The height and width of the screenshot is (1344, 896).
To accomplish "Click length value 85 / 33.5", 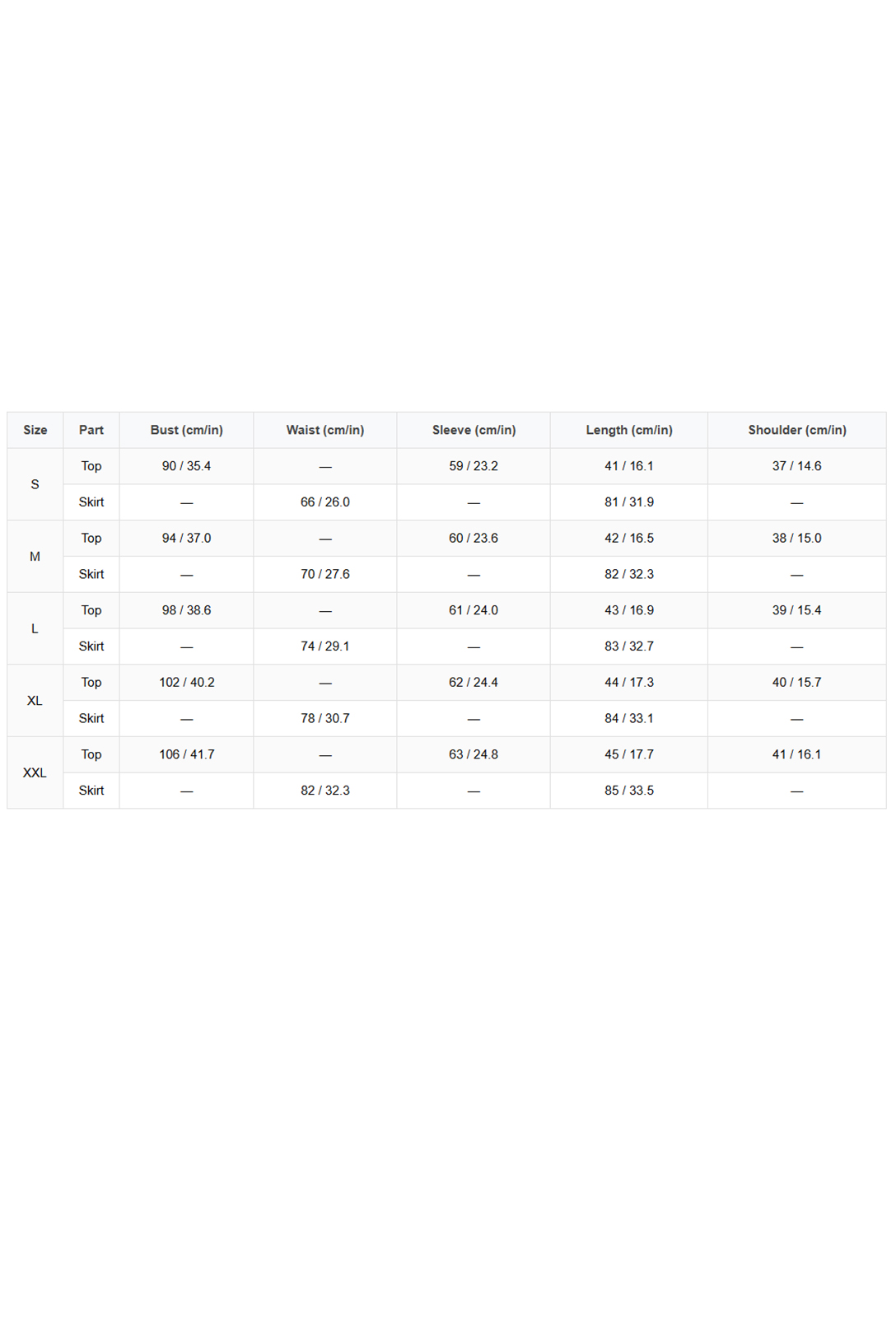I will [629, 791].
